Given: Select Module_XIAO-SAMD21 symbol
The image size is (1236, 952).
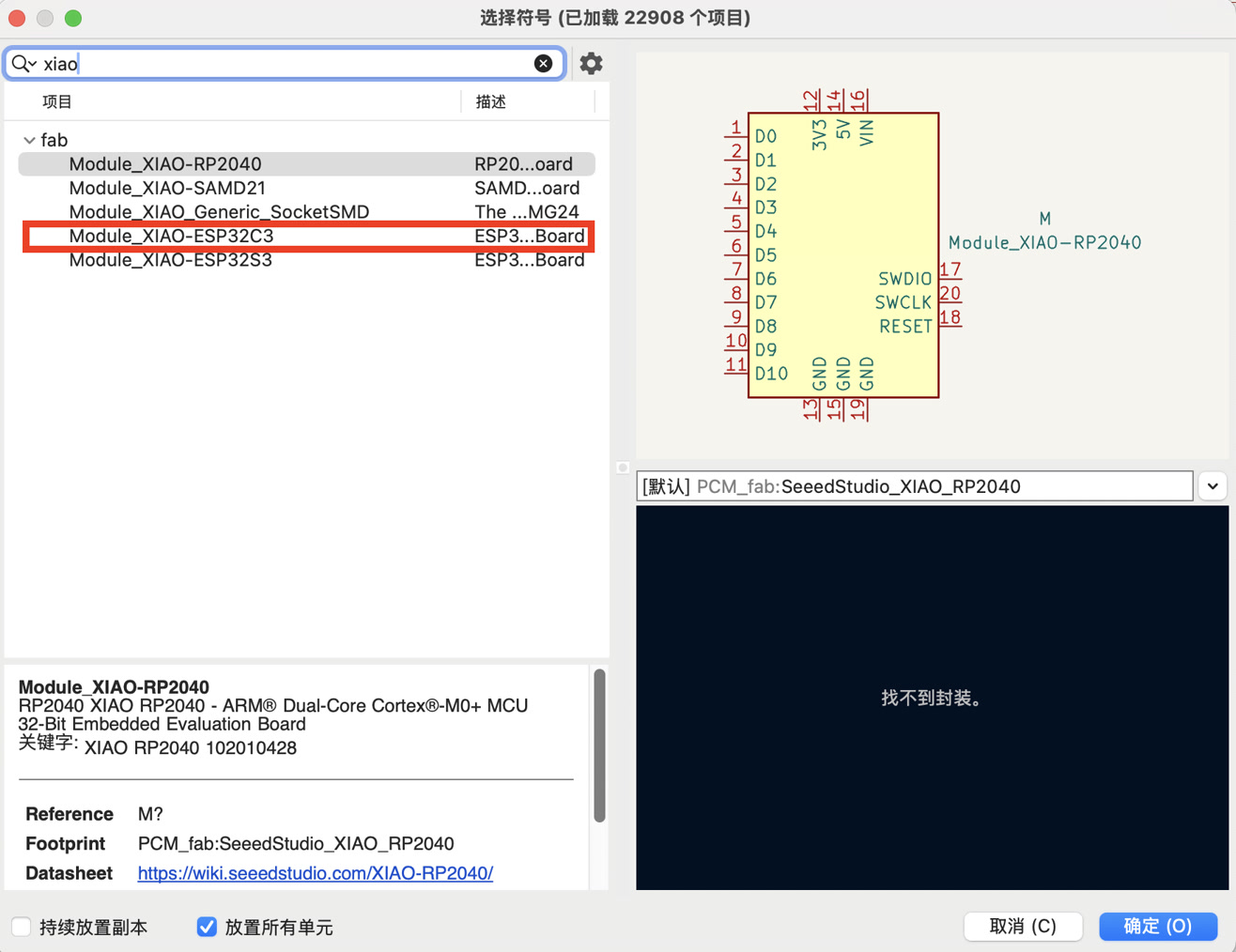Looking at the screenshot, I should pos(306,188).
